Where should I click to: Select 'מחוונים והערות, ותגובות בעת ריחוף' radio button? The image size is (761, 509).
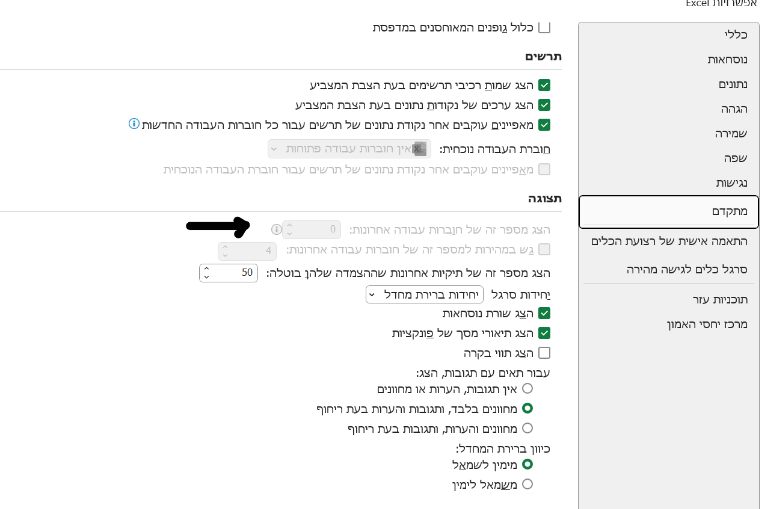(x=528, y=428)
